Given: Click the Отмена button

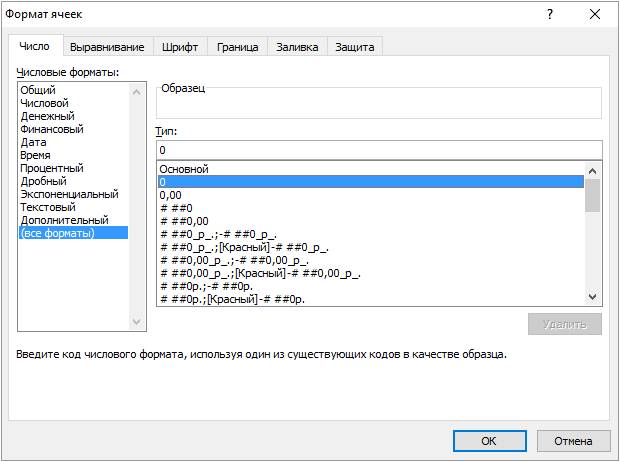Looking at the screenshot, I should point(573,440).
